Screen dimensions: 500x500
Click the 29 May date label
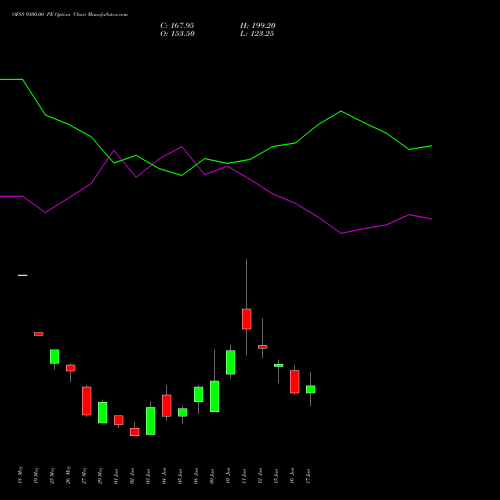pos(100,475)
